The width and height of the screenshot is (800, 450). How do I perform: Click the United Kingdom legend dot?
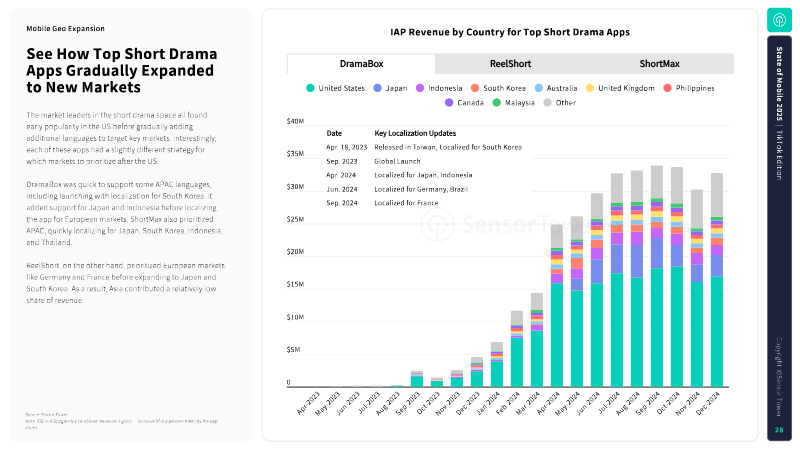coord(590,88)
